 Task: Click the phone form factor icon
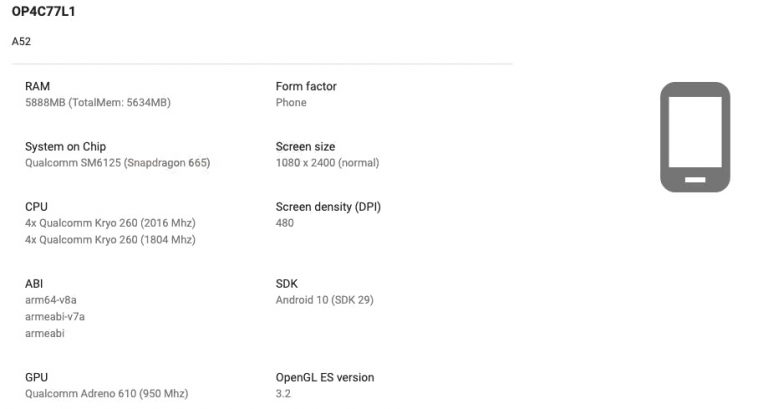coord(694,136)
